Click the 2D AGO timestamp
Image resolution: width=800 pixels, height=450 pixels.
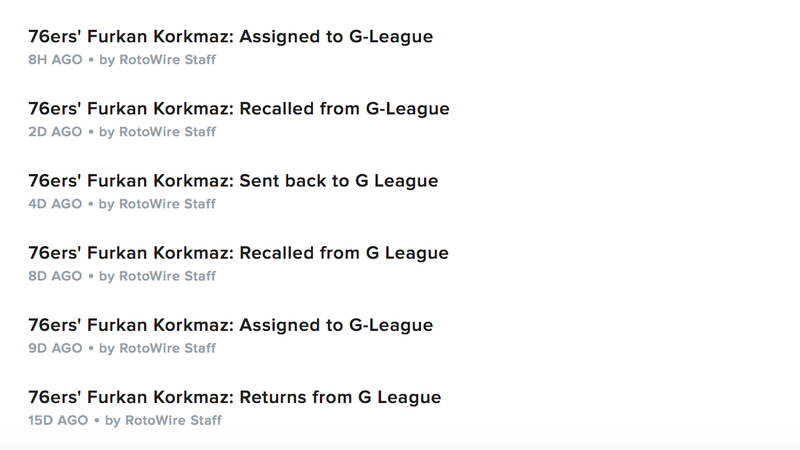click(55, 132)
